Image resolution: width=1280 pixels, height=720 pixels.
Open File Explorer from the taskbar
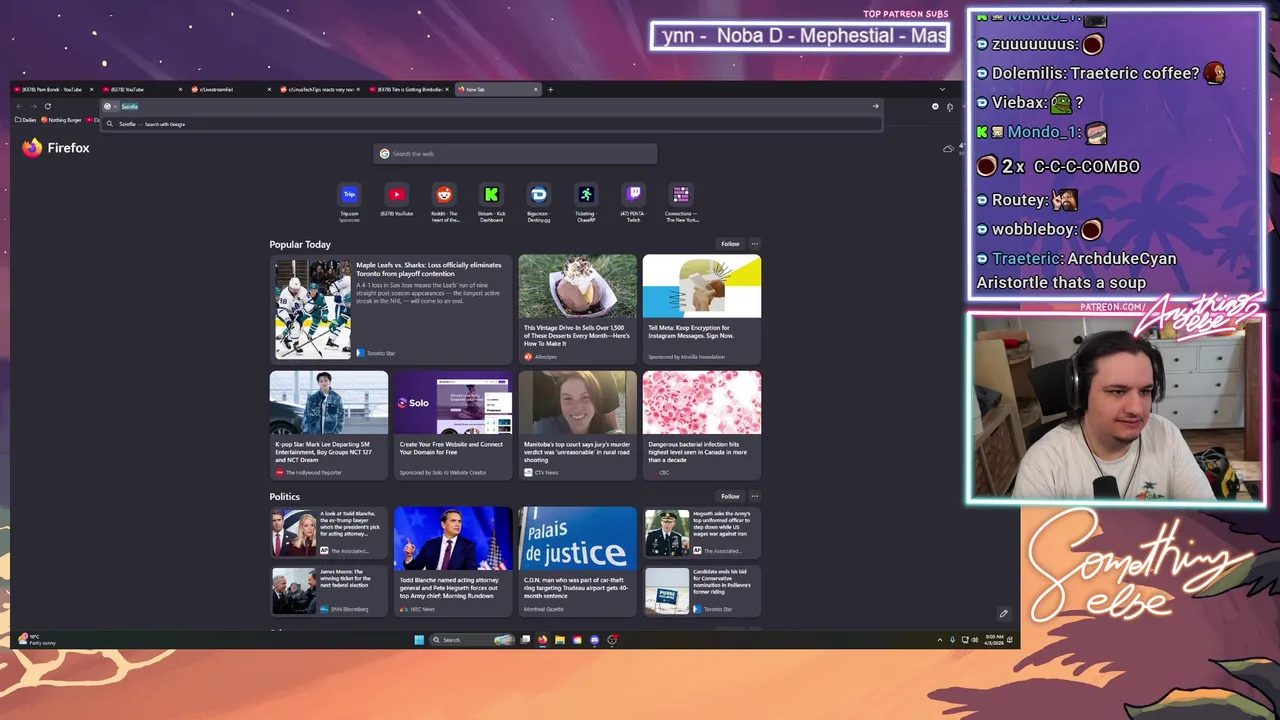pyautogui.click(x=560, y=640)
